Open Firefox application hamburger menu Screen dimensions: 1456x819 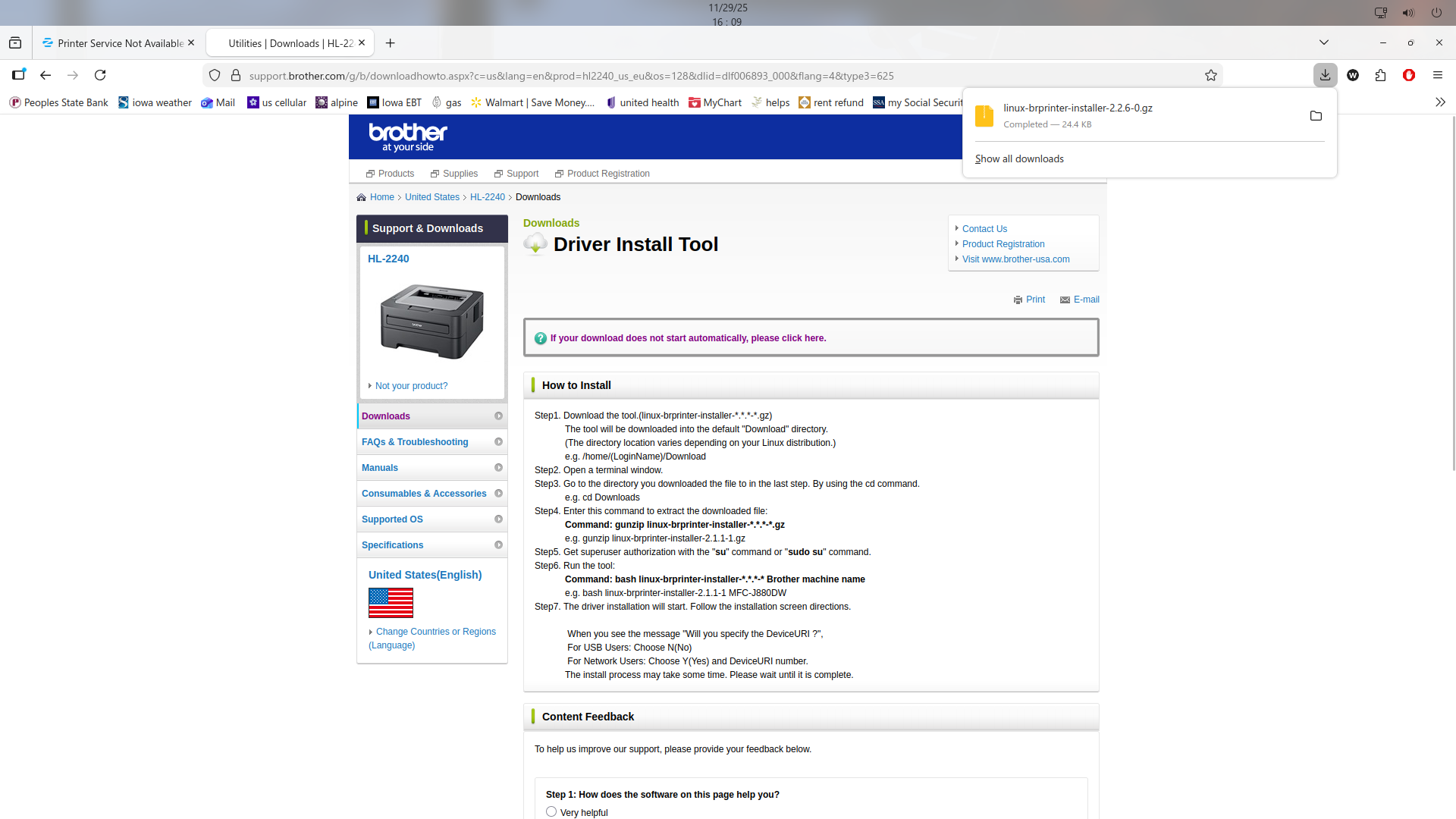[1437, 75]
